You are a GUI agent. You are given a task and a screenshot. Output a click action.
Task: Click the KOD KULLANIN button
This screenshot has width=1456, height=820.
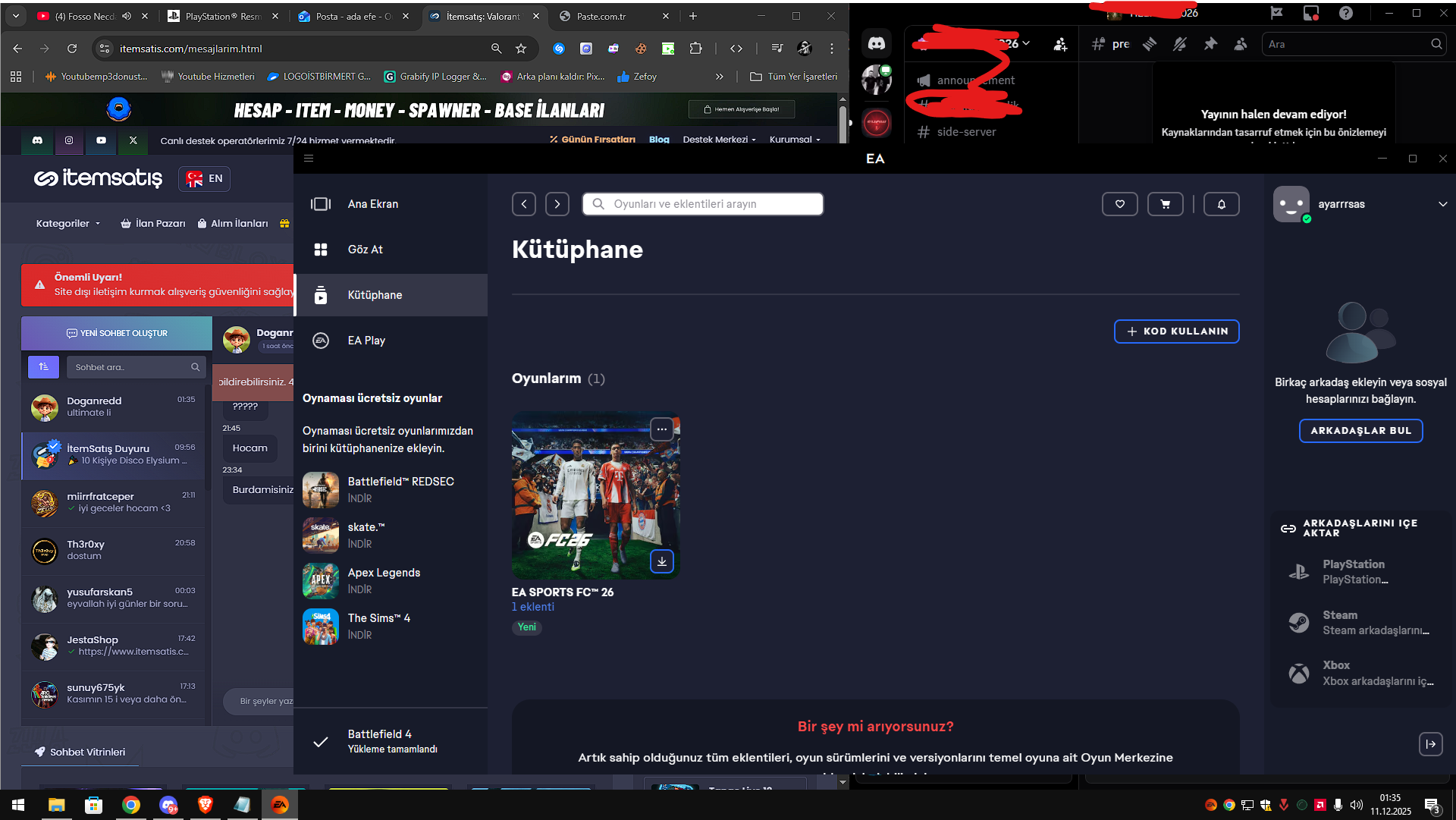click(x=1177, y=331)
